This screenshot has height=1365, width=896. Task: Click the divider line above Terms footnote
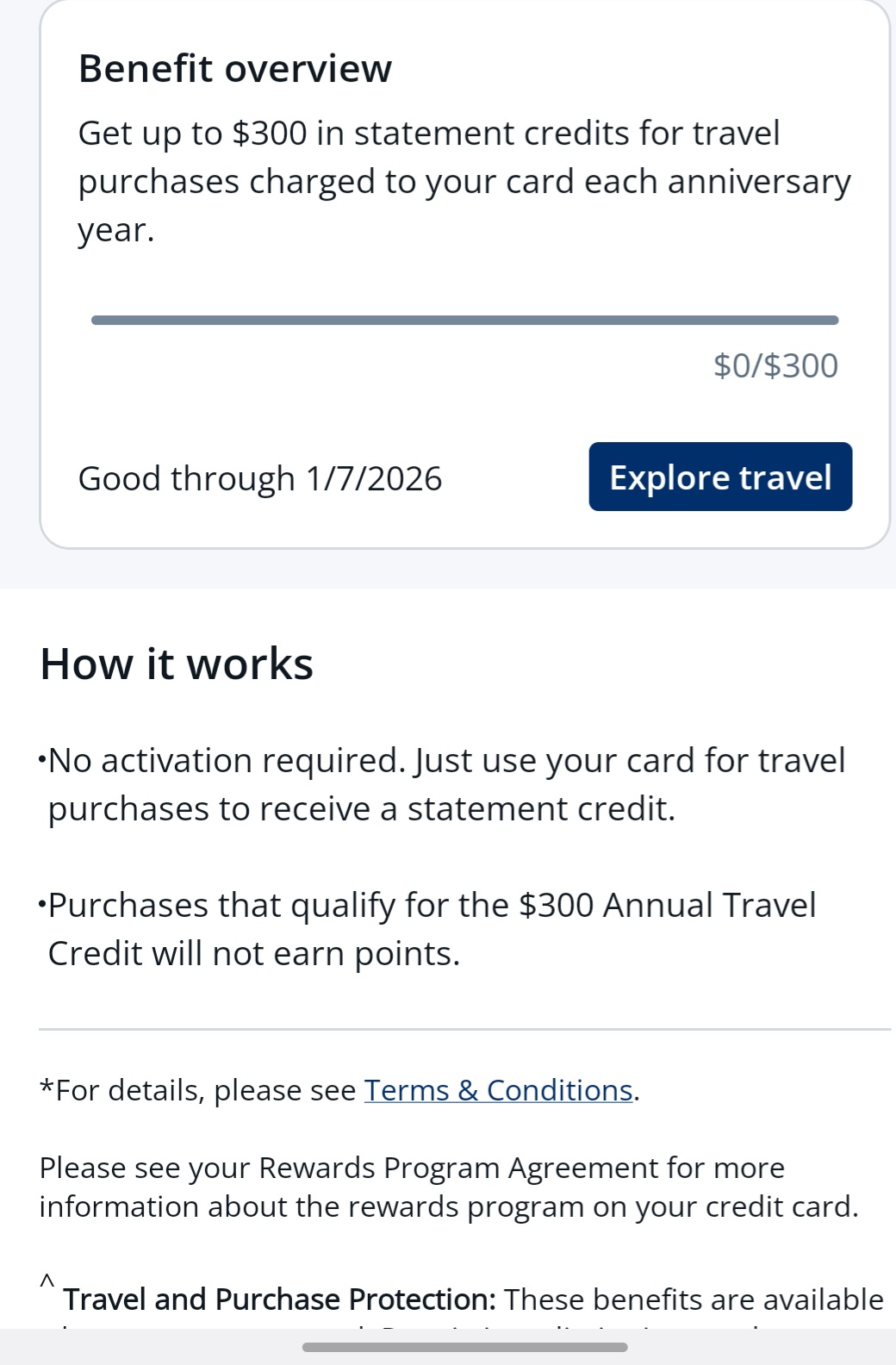coord(464,1029)
